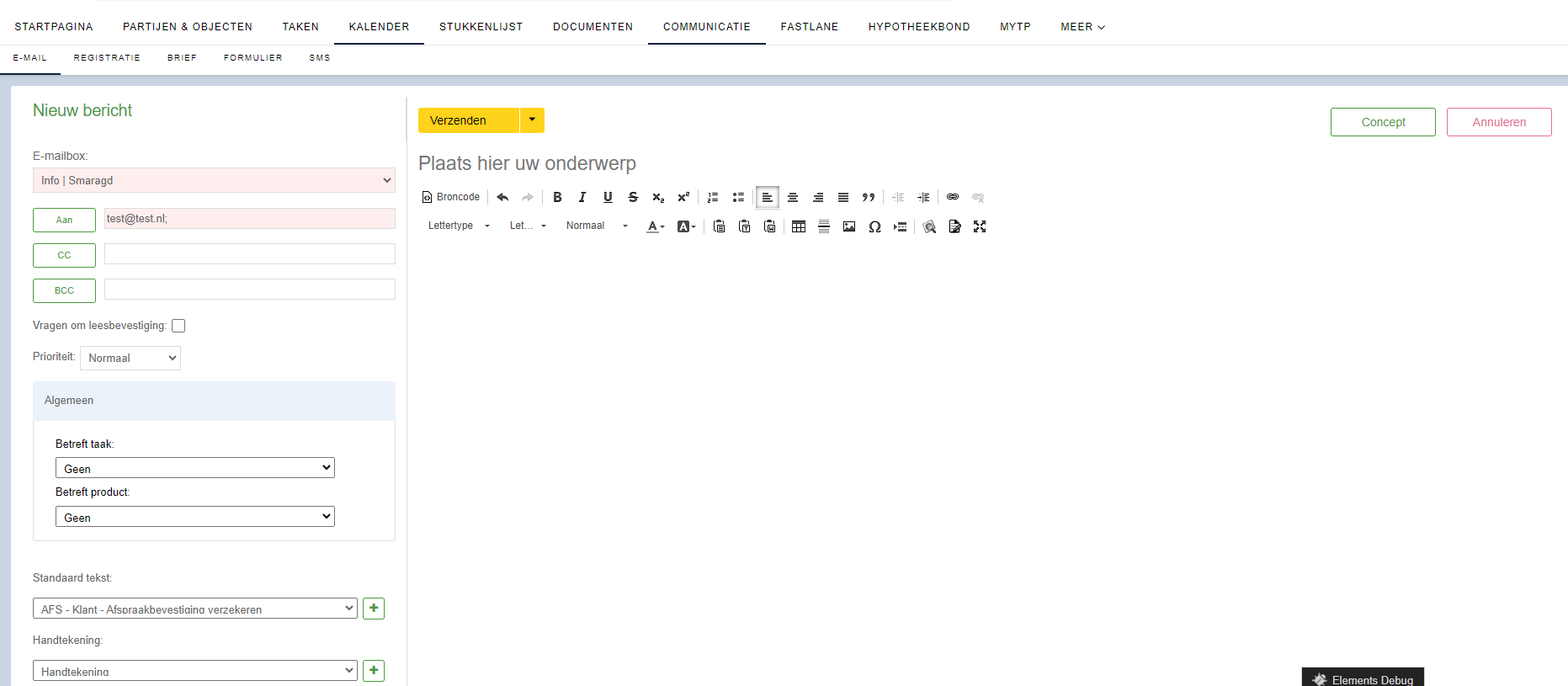Add a new Handtekening with plus
Image resolution: width=1568 pixels, height=686 pixels.
[374, 671]
